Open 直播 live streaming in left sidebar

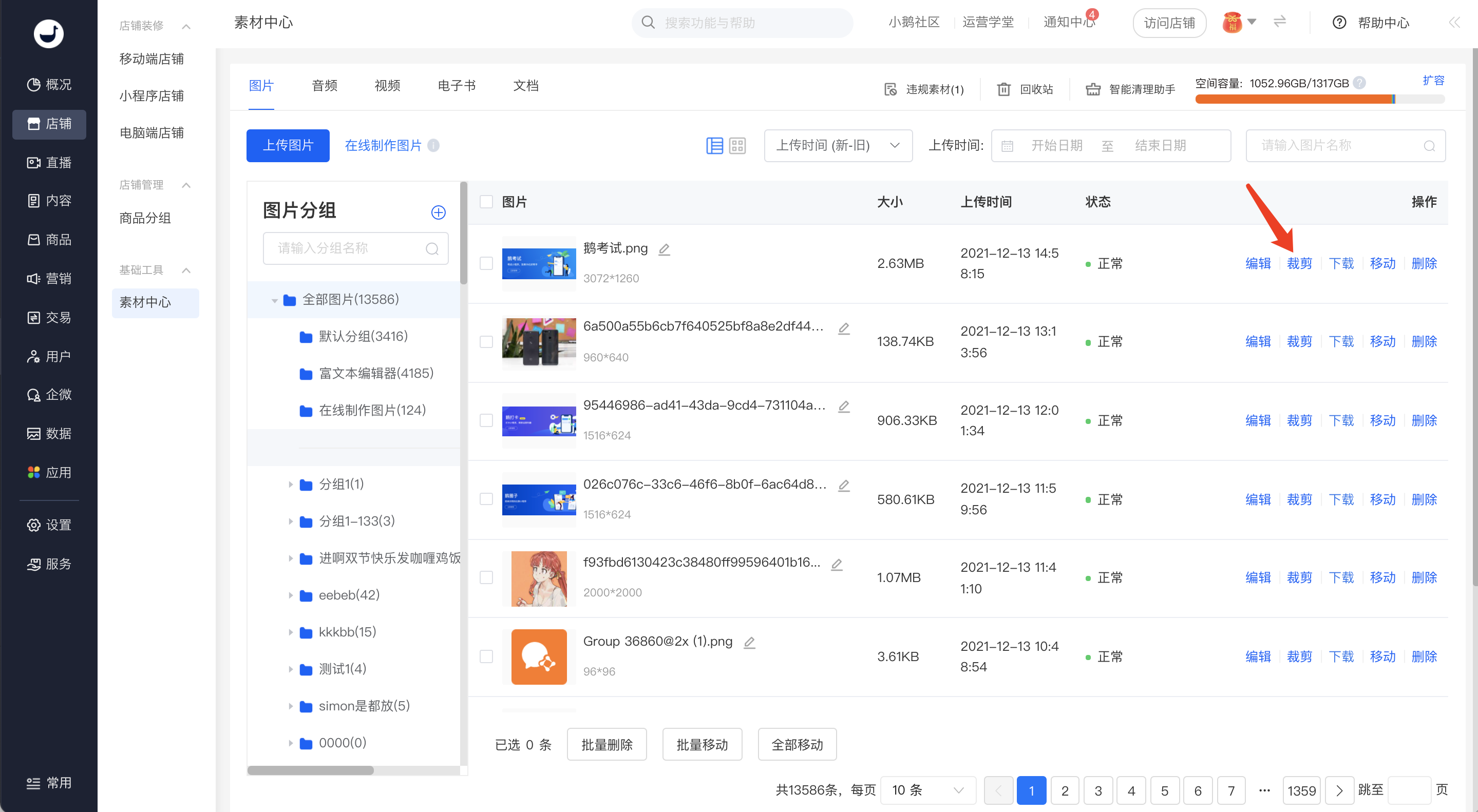[49, 163]
